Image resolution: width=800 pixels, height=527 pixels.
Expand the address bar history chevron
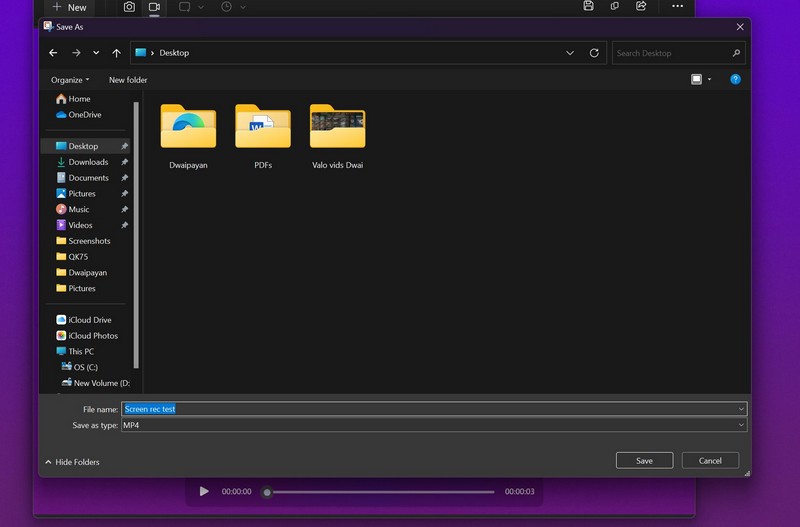pos(570,53)
